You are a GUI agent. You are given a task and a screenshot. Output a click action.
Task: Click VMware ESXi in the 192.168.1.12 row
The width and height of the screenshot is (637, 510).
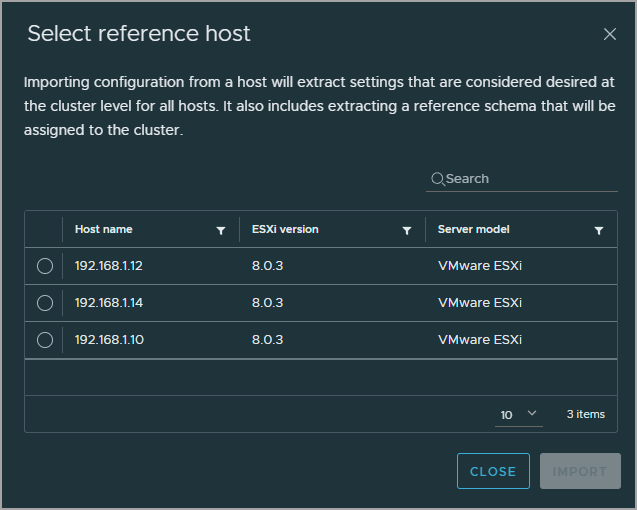(480, 266)
